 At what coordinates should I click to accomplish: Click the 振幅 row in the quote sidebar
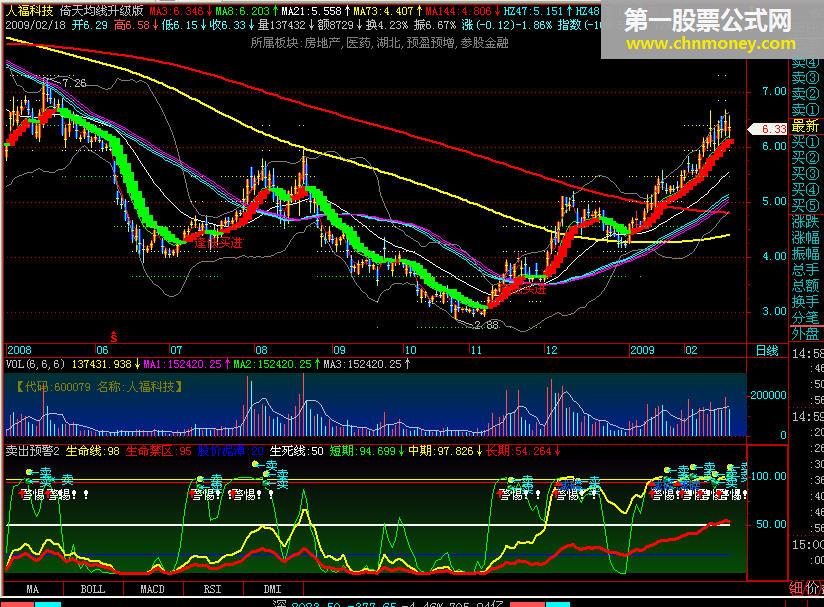click(x=806, y=254)
